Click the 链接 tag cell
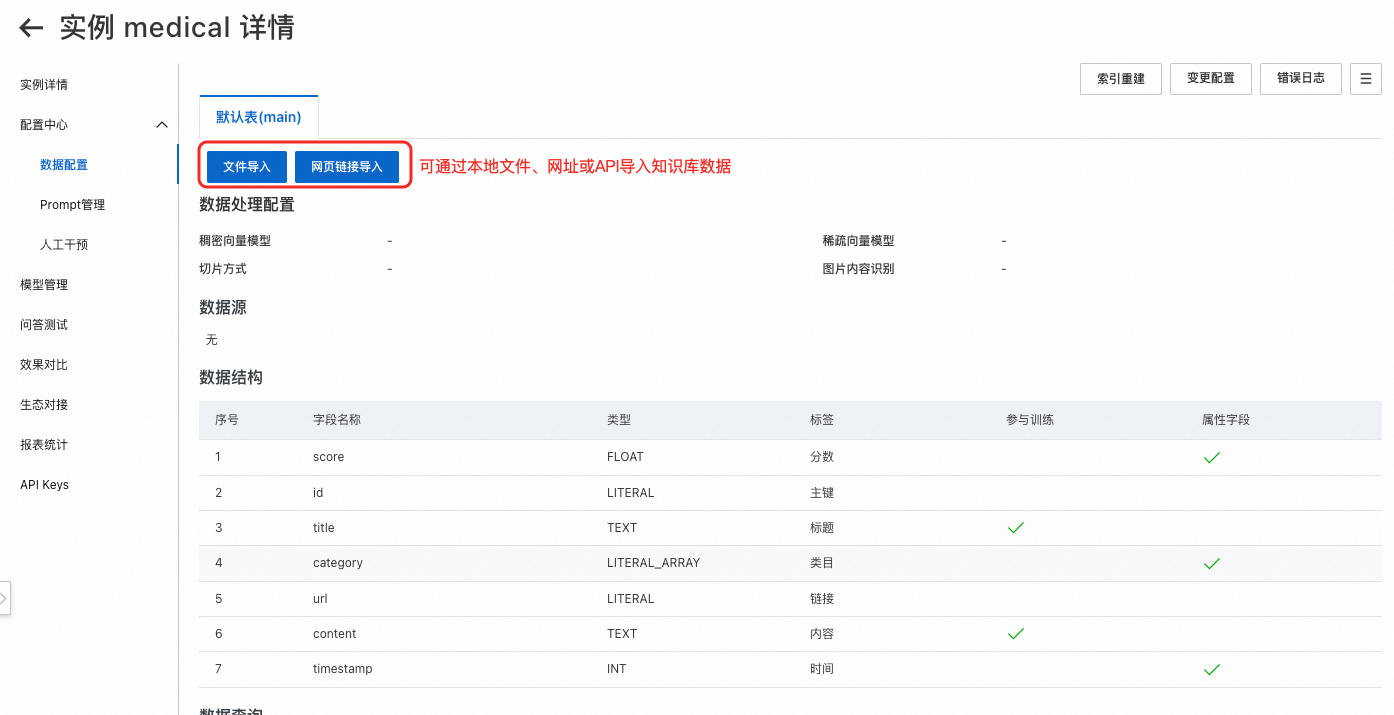The width and height of the screenshot is (1394, 715). tap(822, 599)
